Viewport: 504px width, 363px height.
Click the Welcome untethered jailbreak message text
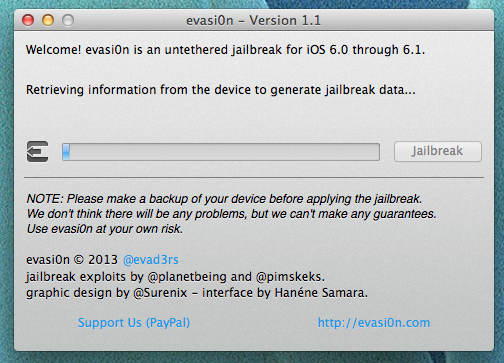coord(225,50)
